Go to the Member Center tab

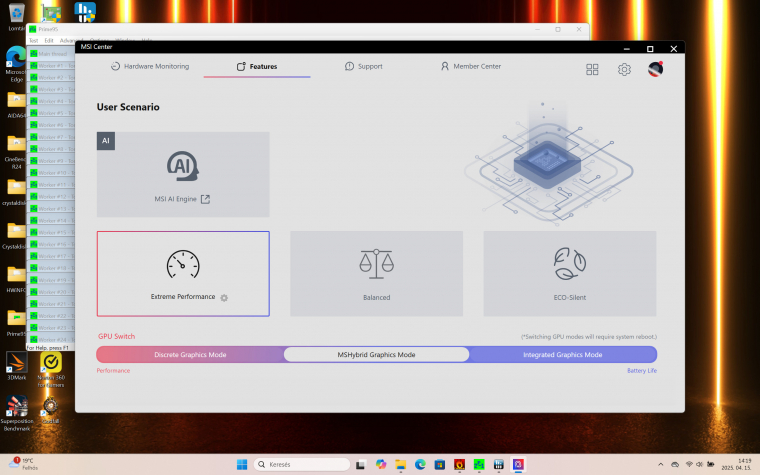(x=471, y=66)
